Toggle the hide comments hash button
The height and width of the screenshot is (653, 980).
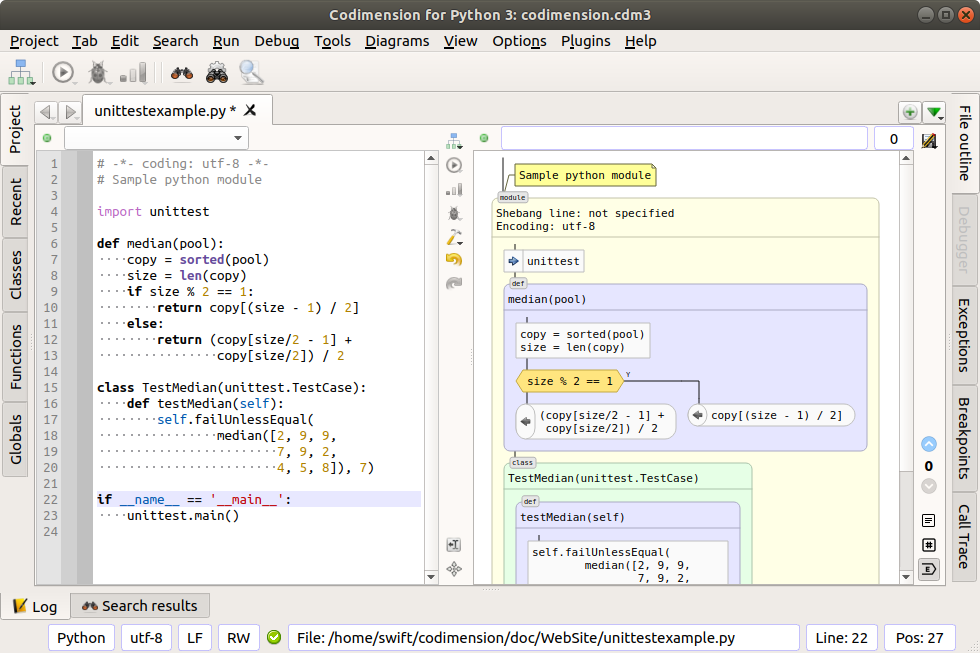coord(929,545)
